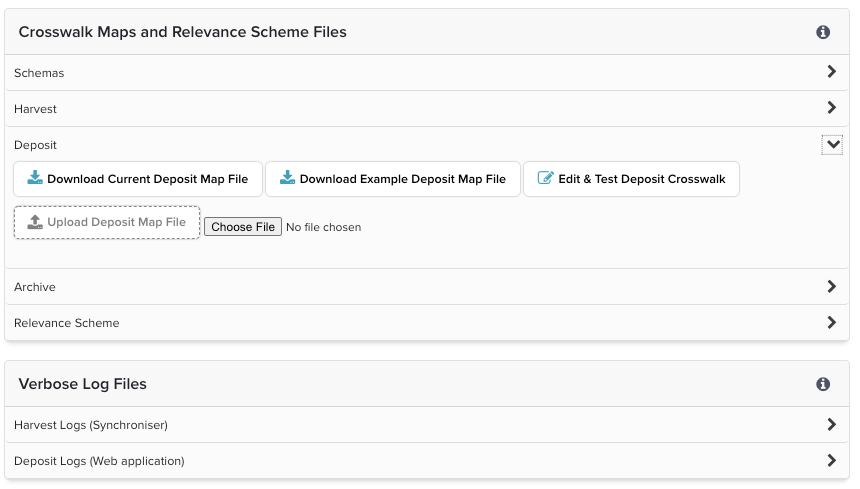860x489 pixels.
Task: Click upload icon on Upload Deposit Map File
Action: (35, 222)
